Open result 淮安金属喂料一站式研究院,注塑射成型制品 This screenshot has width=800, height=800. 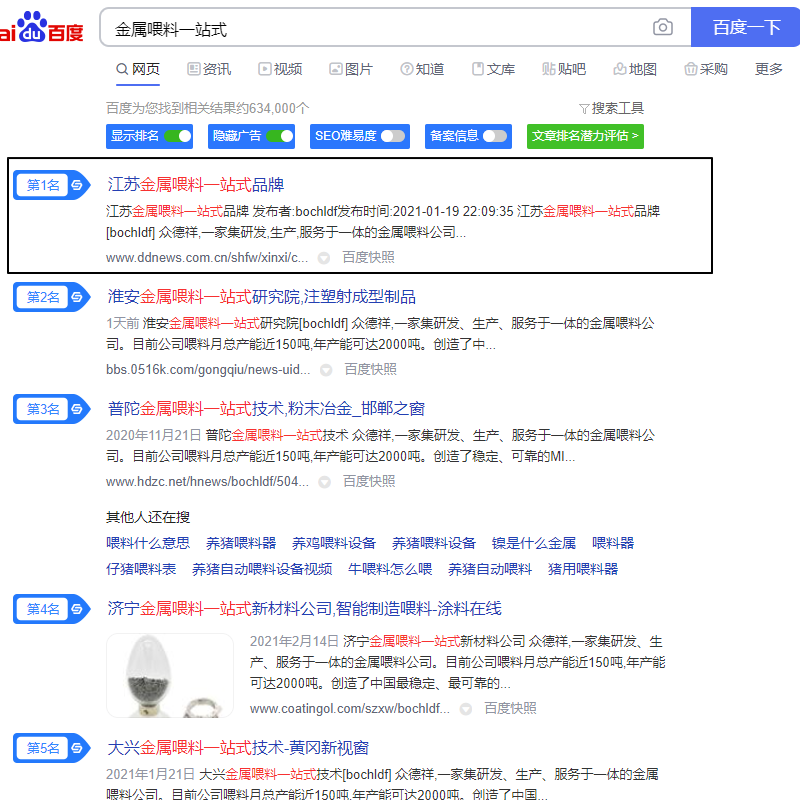261,297
